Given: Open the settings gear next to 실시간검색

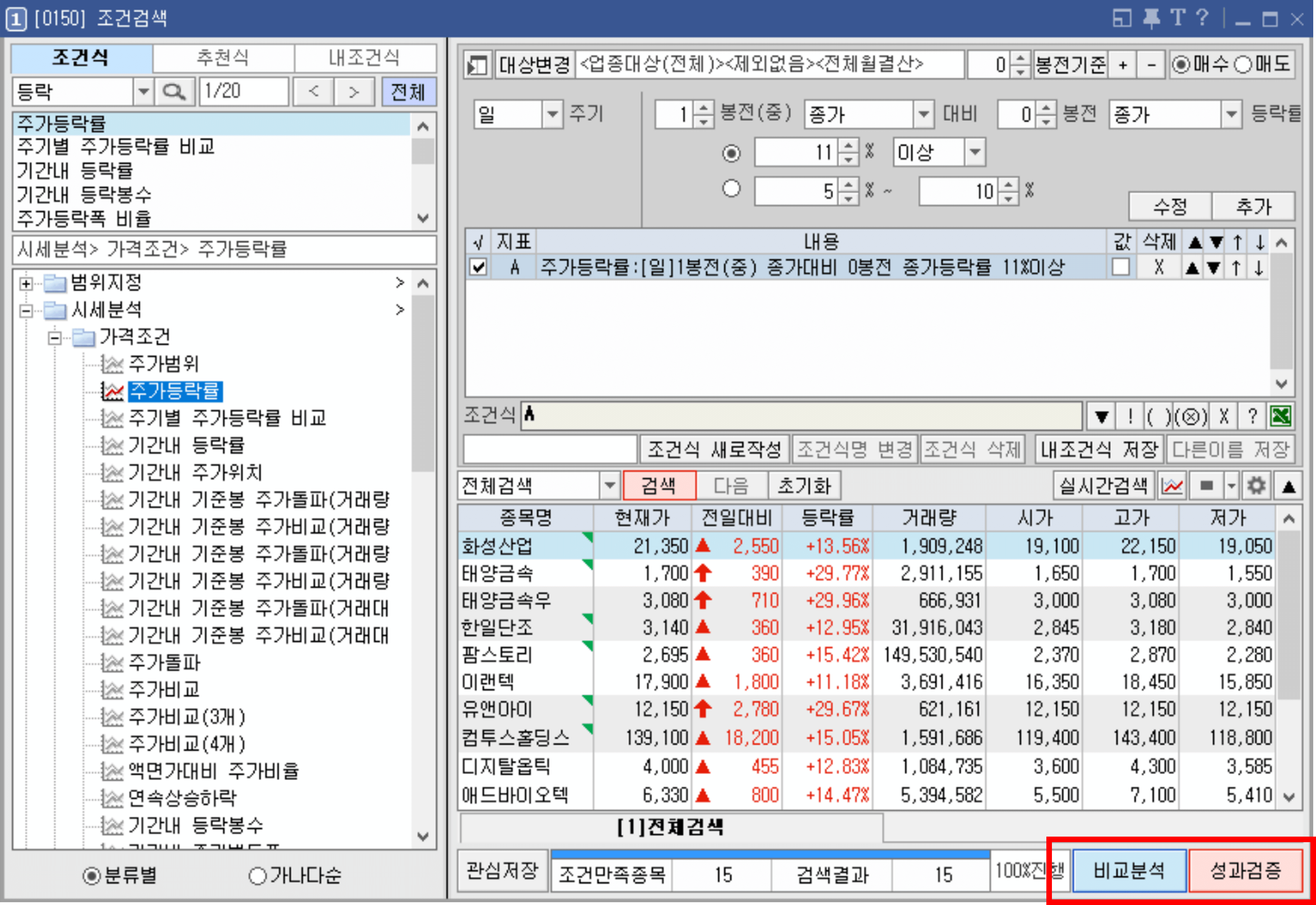Looking at the screenshot, I should (x=1256, y=486).
